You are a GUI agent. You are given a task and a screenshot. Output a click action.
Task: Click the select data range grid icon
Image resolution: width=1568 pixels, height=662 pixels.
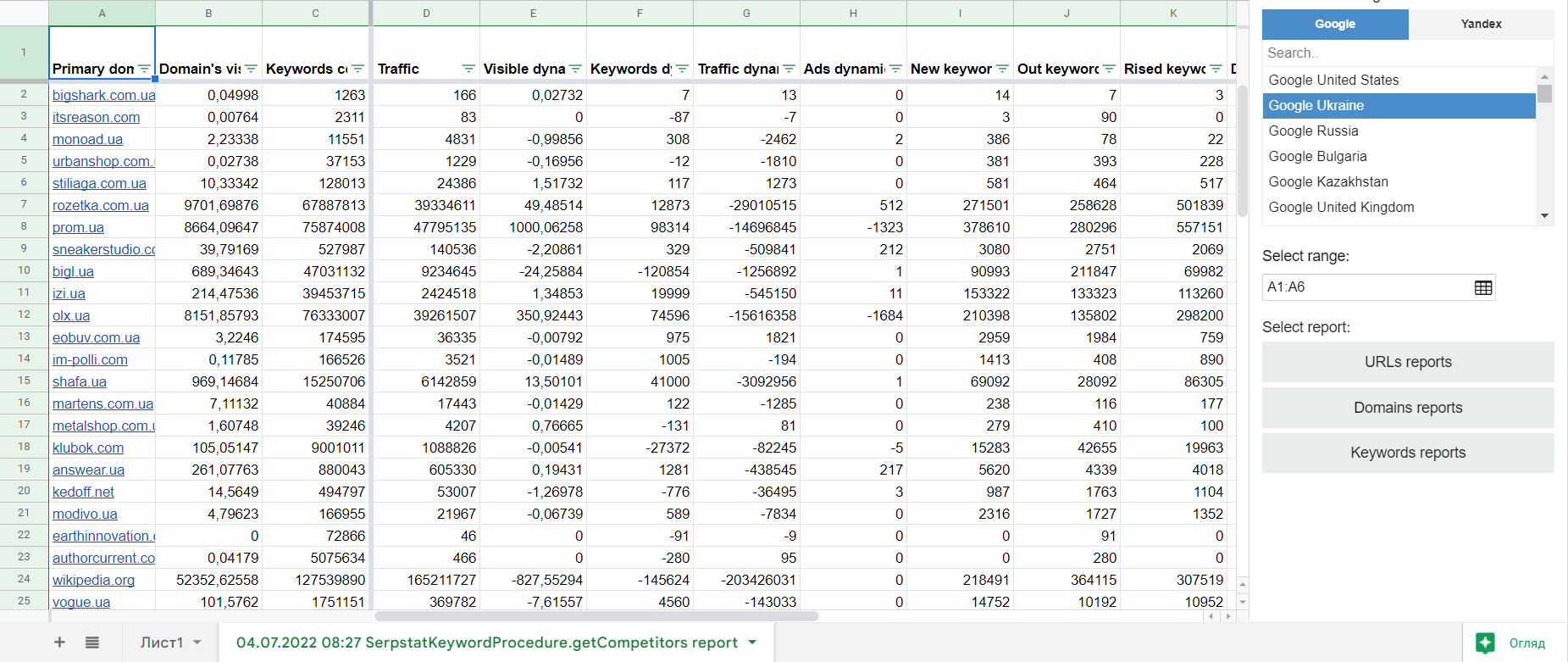coord(1482,287)
